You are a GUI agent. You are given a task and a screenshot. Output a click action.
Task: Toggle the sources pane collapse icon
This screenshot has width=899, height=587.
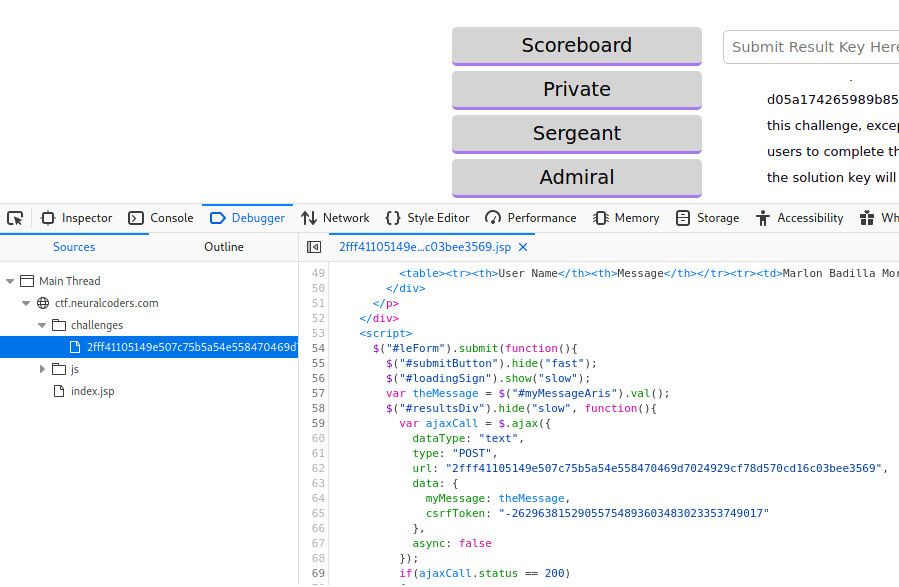(314, 247)
